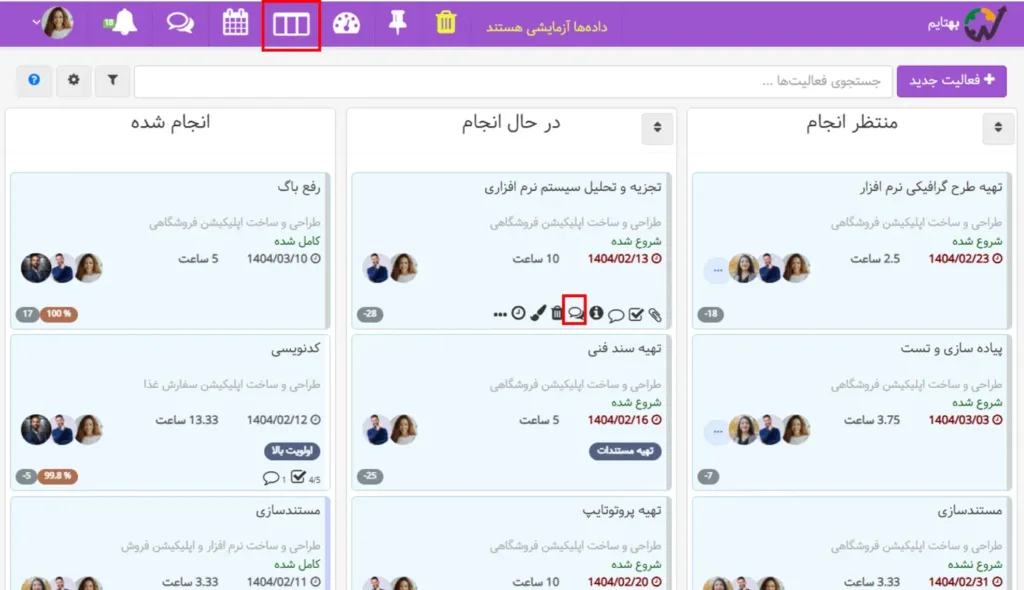Toggle the checklist icon on تجزیه و تحلیل card
Viewport: 1024px width, 590px height.
click(x=637, y=312)
